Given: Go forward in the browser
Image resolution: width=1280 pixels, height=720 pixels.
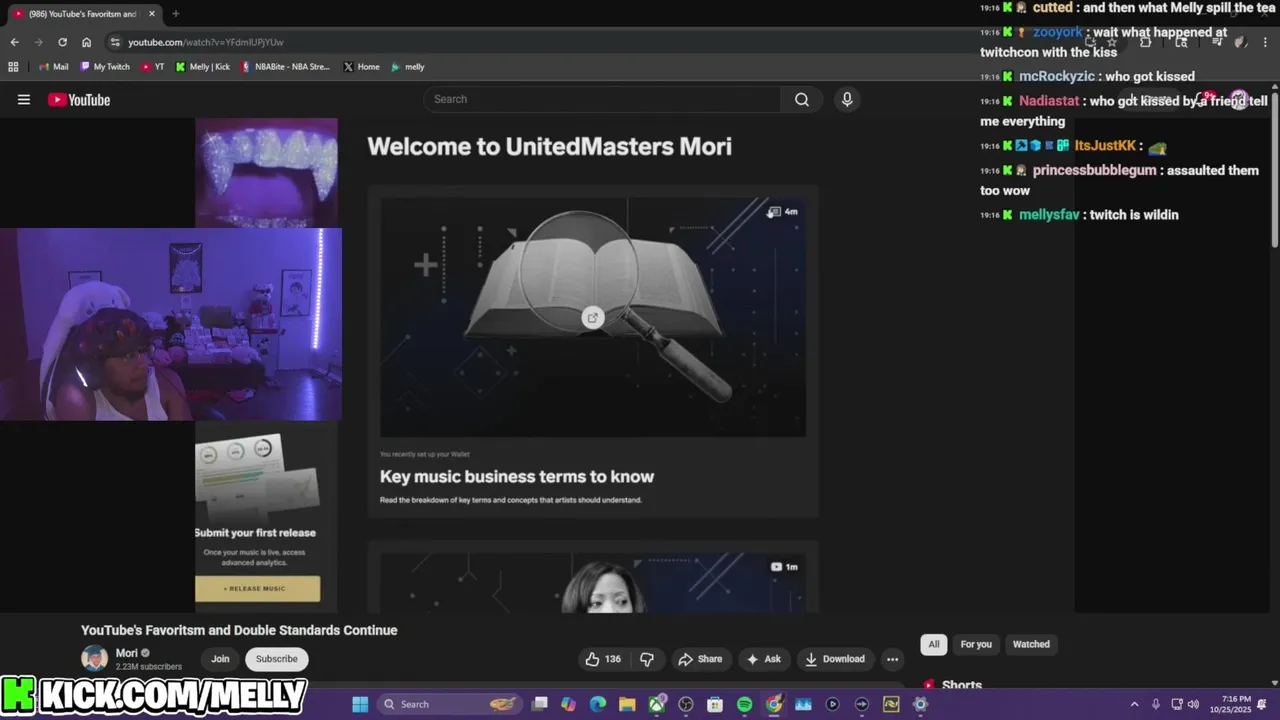Looking at the screenshot, I should (x=38, y=42).
